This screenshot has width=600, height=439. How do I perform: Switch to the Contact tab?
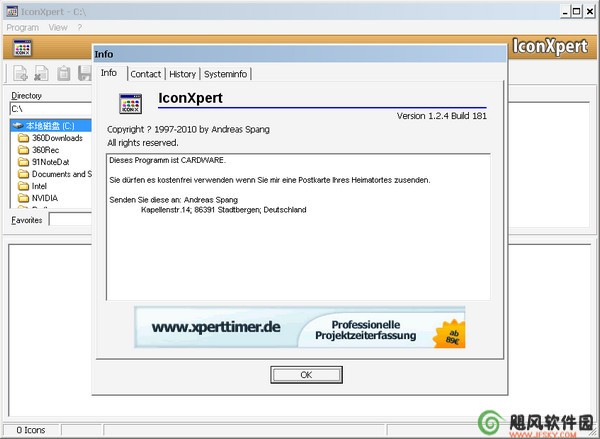pos(145,74)
